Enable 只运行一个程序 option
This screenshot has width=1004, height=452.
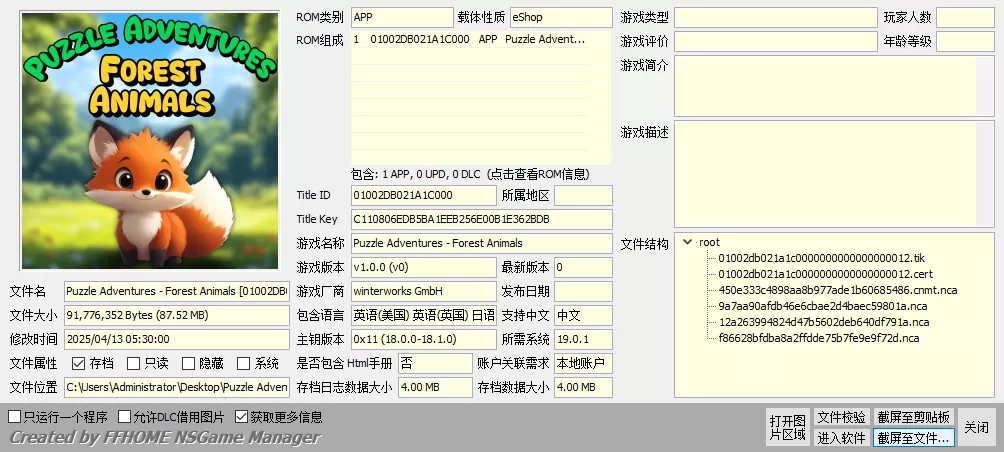14,416
